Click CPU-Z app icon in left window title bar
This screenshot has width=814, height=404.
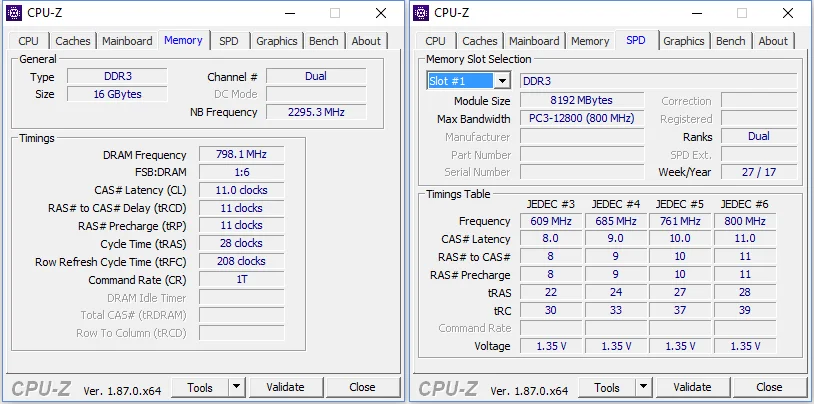(x=14, y=13)
